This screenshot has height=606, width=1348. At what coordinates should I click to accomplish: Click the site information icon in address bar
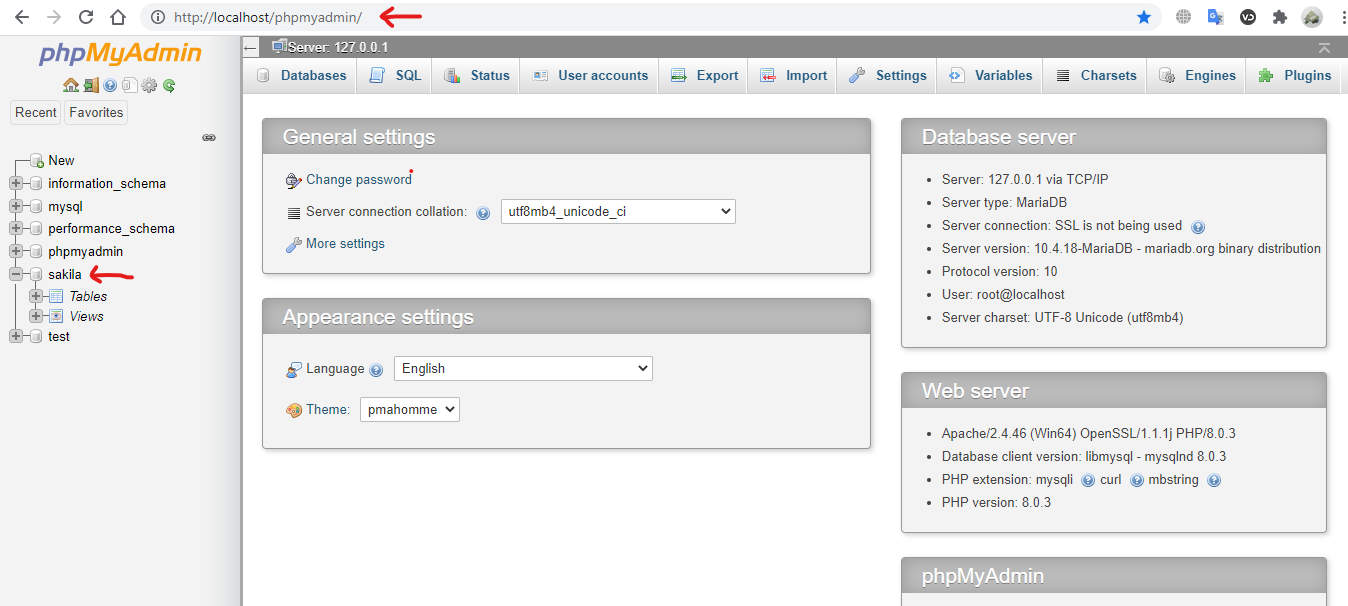pyautogui.click(x=156, y=17)
